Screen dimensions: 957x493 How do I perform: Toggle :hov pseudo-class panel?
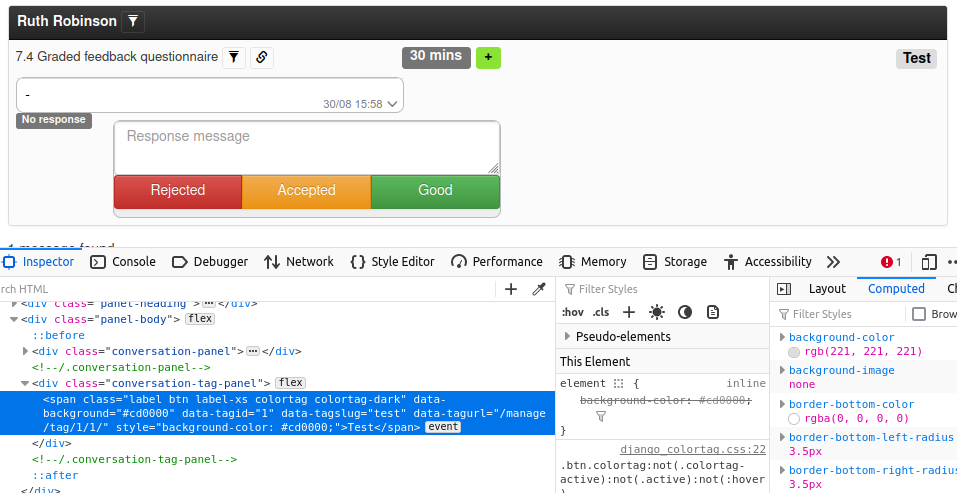572,312
